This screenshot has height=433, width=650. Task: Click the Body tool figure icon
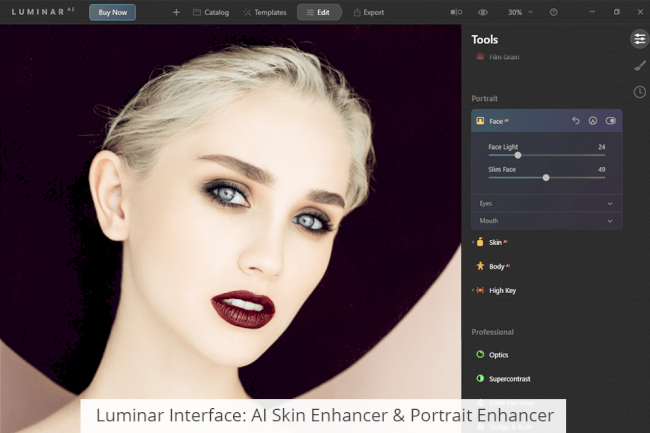click(480, 266)
